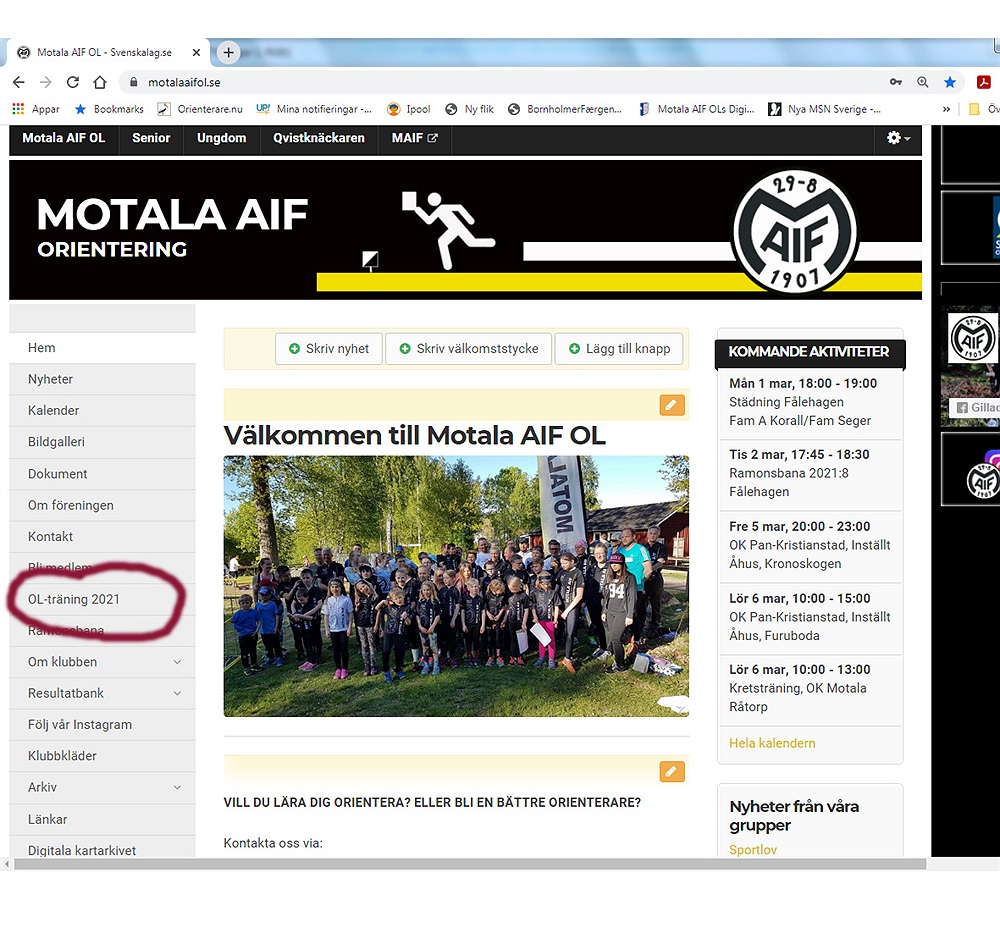Open the external MAIF link

click(x=415, y=138)
